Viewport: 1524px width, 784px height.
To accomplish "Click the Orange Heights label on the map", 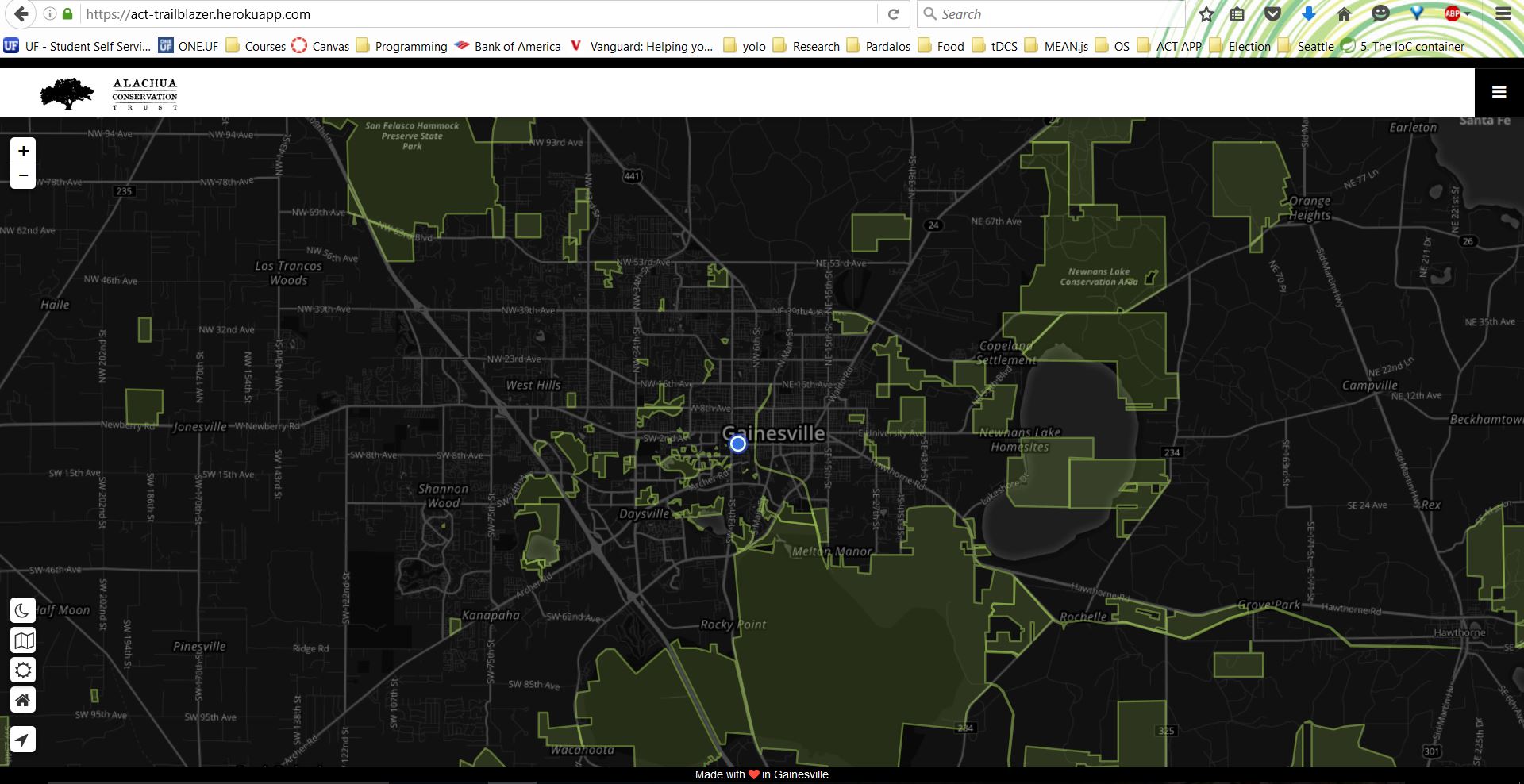I will click(1310, 208).
